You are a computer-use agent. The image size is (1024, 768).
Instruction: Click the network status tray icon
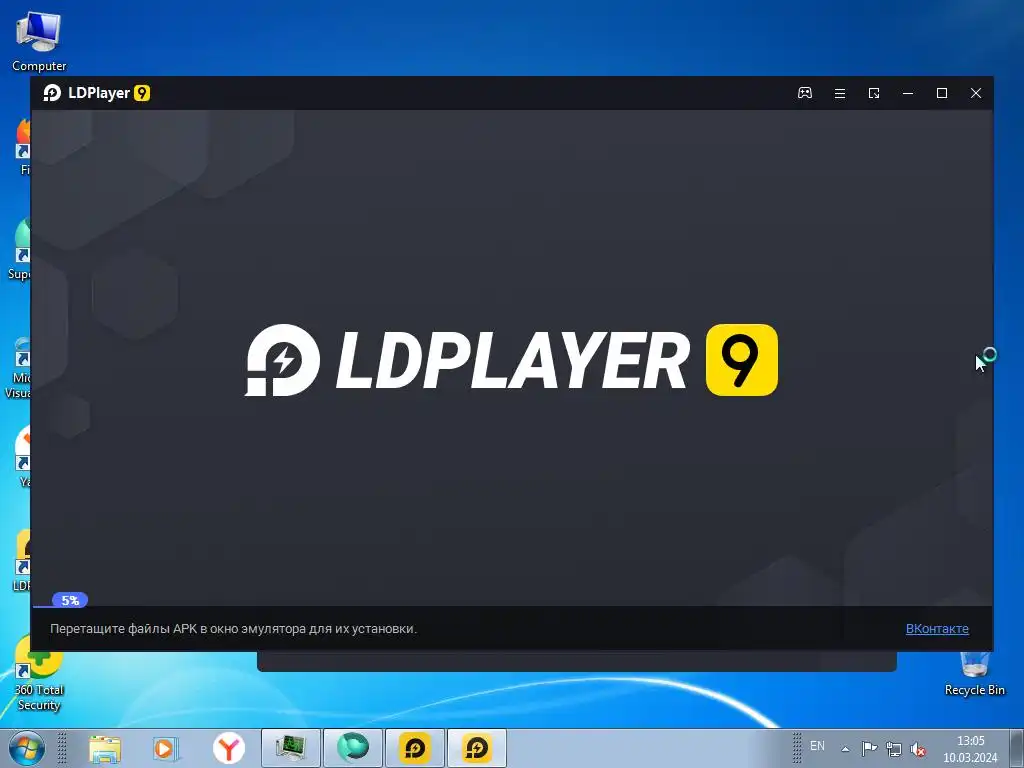pyautogui.click(x=893, y=749)
